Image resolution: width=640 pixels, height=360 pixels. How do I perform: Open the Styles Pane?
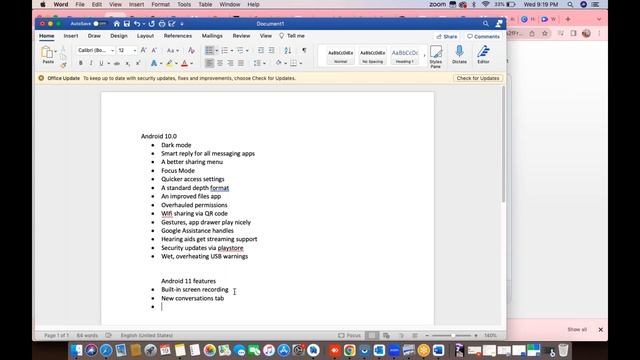[436, 56]
